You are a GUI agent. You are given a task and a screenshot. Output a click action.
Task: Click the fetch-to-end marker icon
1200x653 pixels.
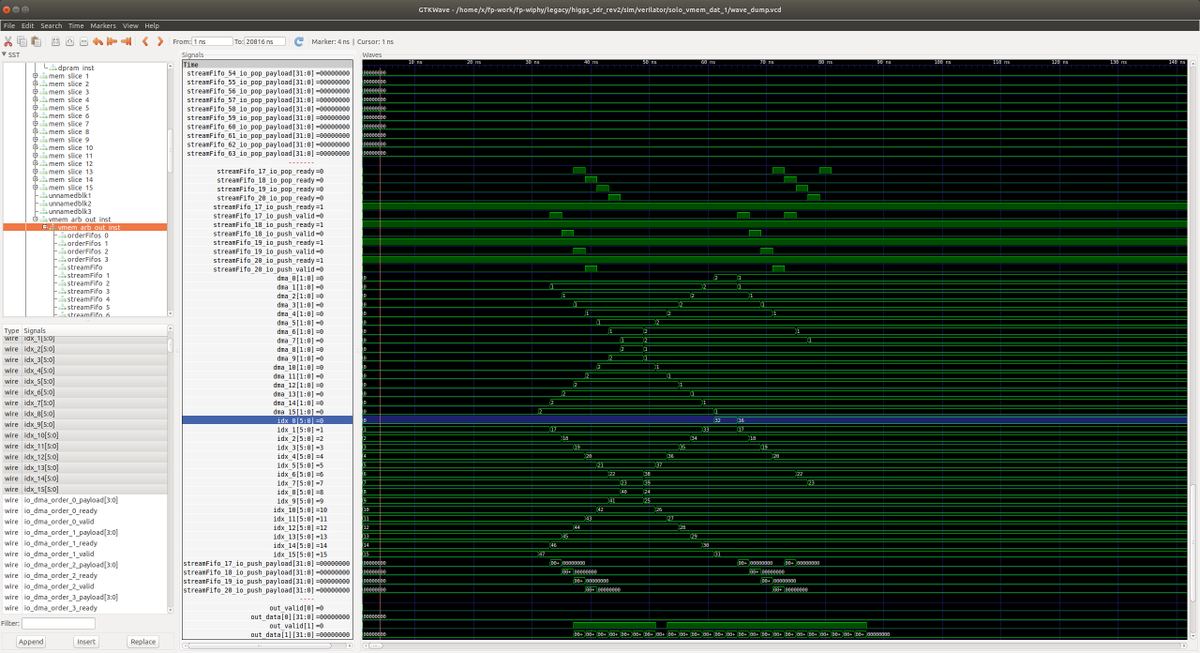[x=126, y=41]
